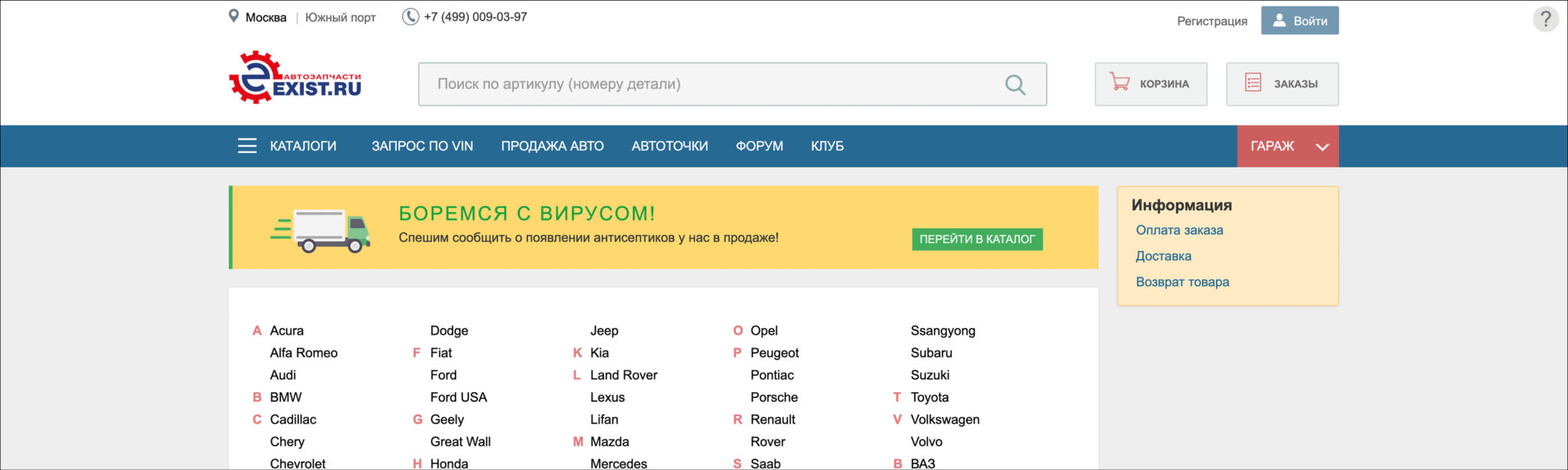Open Оплата заказа info link
The height and width of the screenshot is (470, 1568).
point(1180,230)
